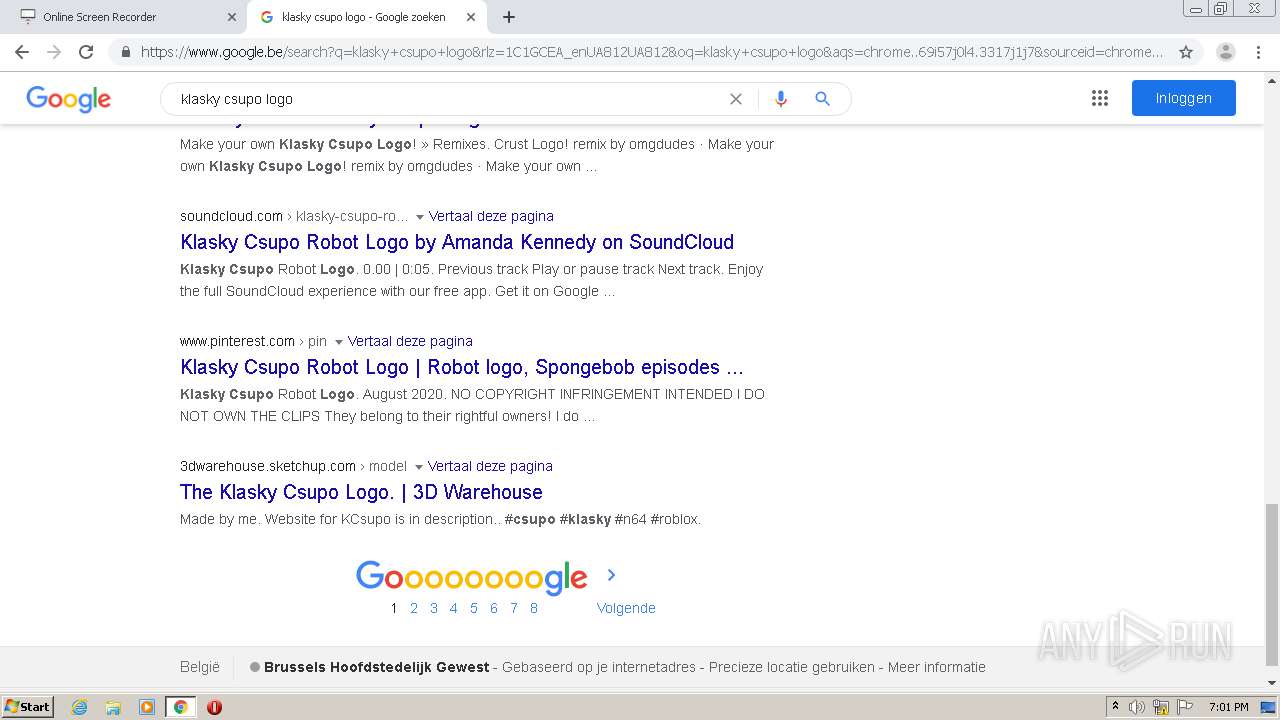Translate the 3dwarehouse result page
The height and width of the screenshot is (720, 1280).
[x=490, y=466]
